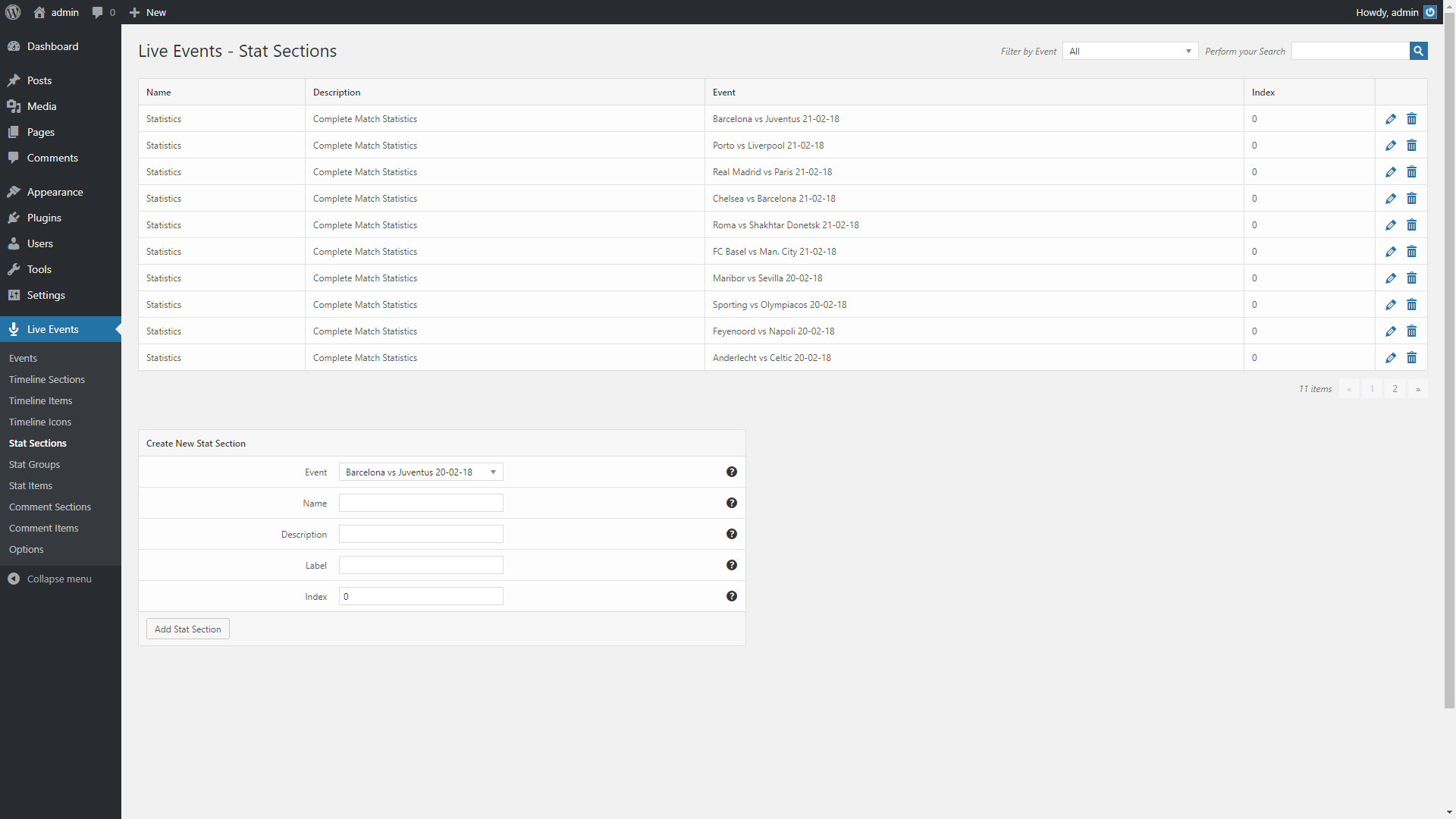
Task: Edit the Chelsea vs Barcelona stat section
Action: pyautogui.click(x=1390, y=199)
